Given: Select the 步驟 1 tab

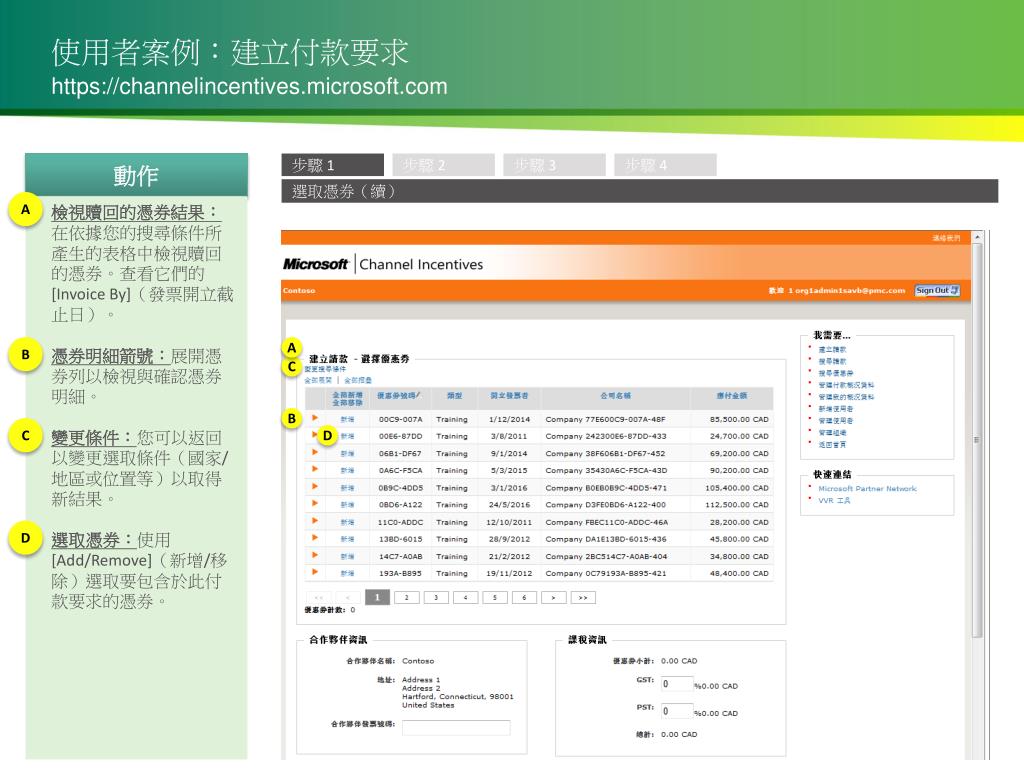Looking at the screenshot, I should (x=332, y=165).
